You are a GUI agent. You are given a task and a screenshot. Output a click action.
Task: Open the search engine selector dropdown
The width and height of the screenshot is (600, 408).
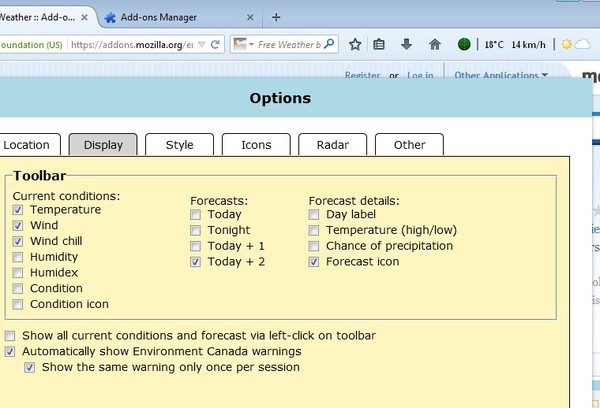pyautogui.click(x=244, y=44)
